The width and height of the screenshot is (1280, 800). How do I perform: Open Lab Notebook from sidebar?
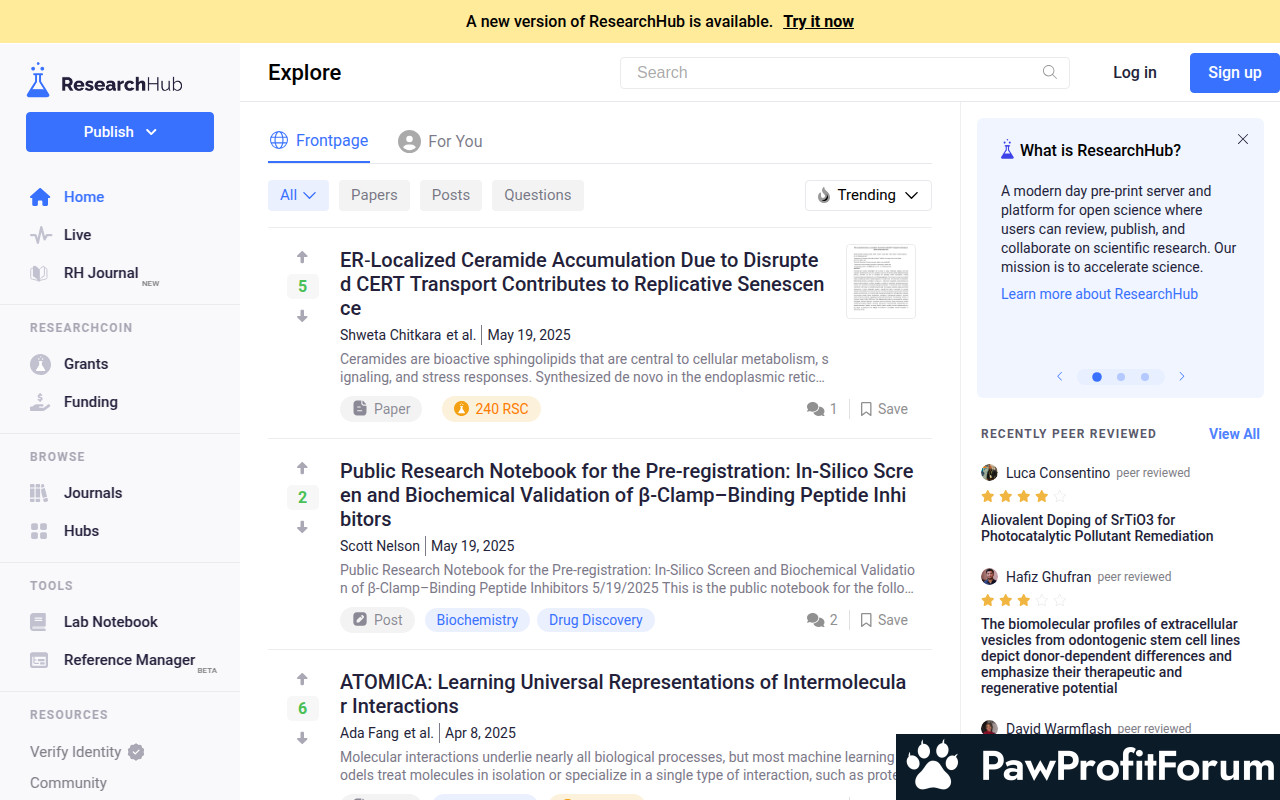tap(110, 622)
